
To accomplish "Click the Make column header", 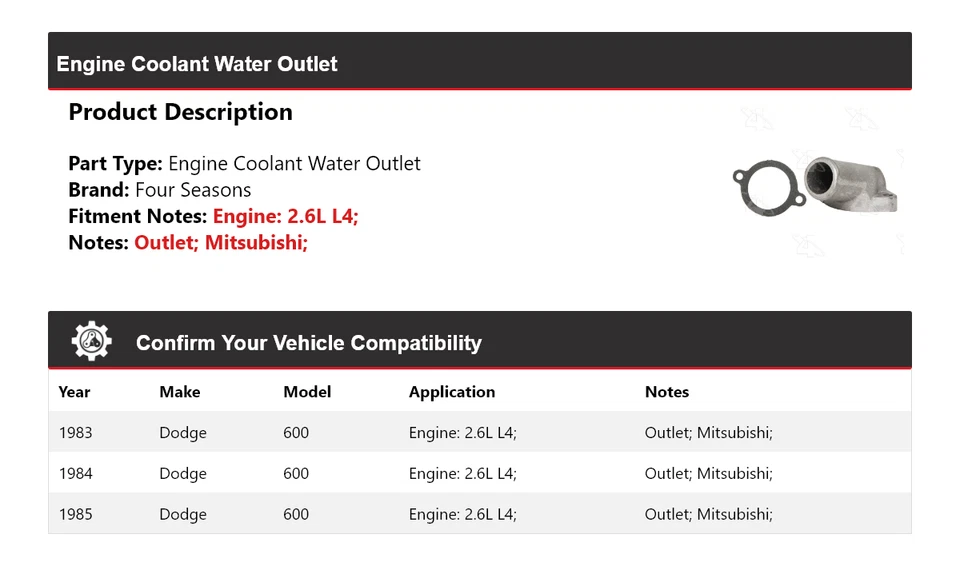I will click(180, 392).
